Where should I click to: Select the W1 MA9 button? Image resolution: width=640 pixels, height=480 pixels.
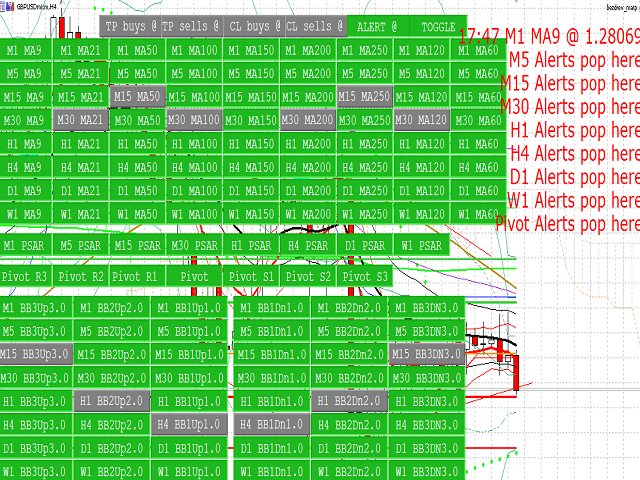(x=26, y=213)
